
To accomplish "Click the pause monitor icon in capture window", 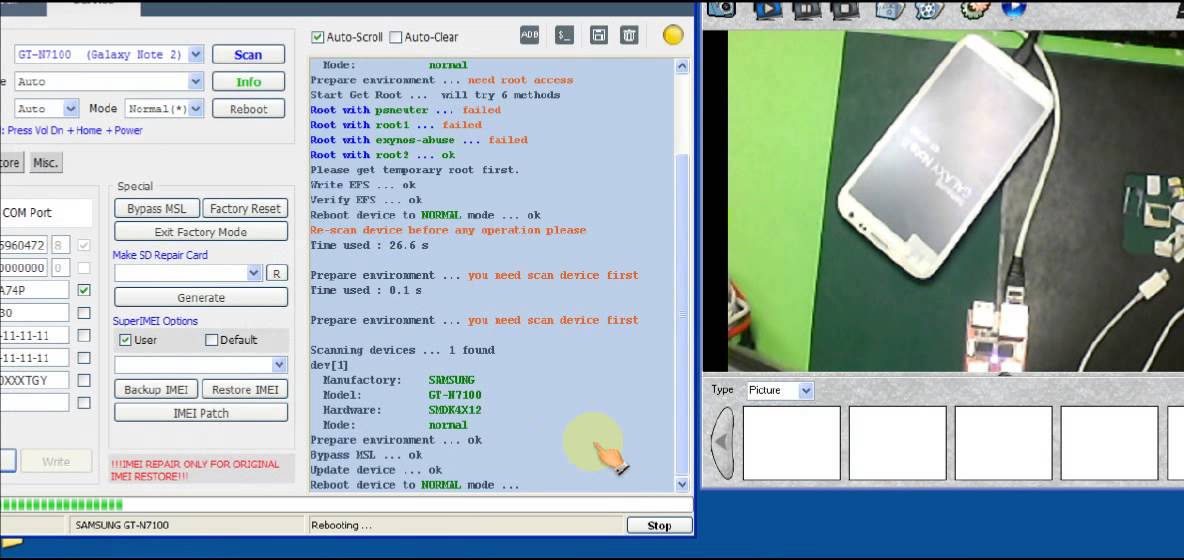I will [806, 8].
